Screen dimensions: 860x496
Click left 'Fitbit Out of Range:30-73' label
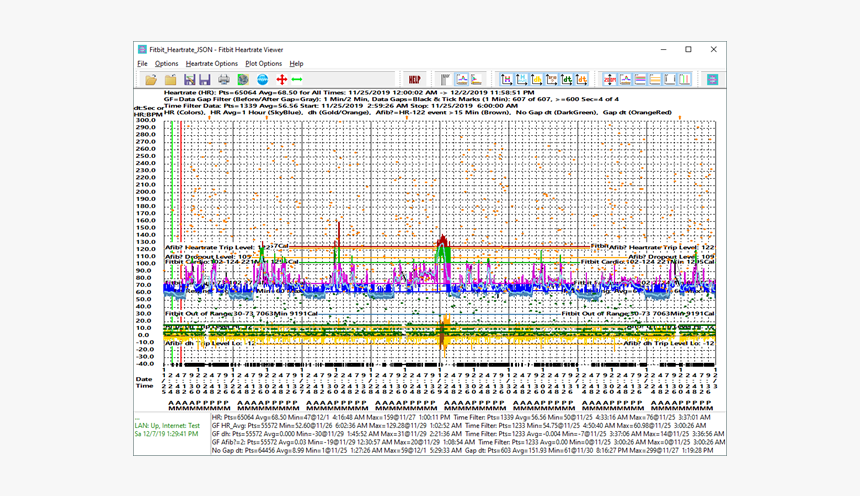(241, 314)
